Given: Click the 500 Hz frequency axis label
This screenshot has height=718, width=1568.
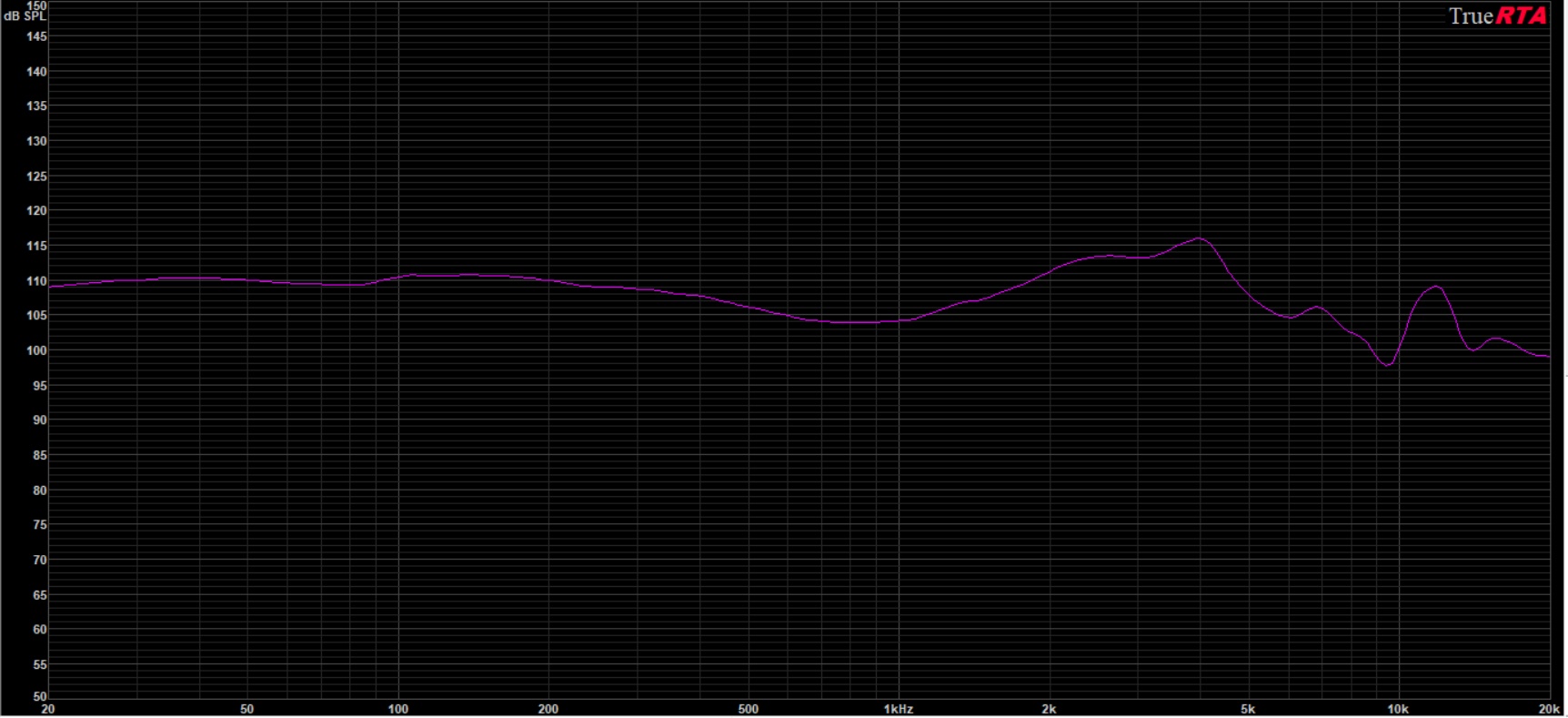Looking at the screenshot, I should (x=748, y=709).
